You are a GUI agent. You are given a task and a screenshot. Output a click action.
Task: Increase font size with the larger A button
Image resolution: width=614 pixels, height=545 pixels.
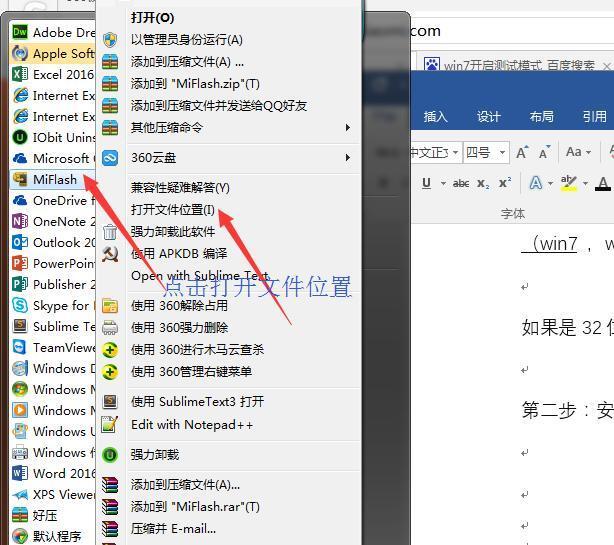[522, 152]
